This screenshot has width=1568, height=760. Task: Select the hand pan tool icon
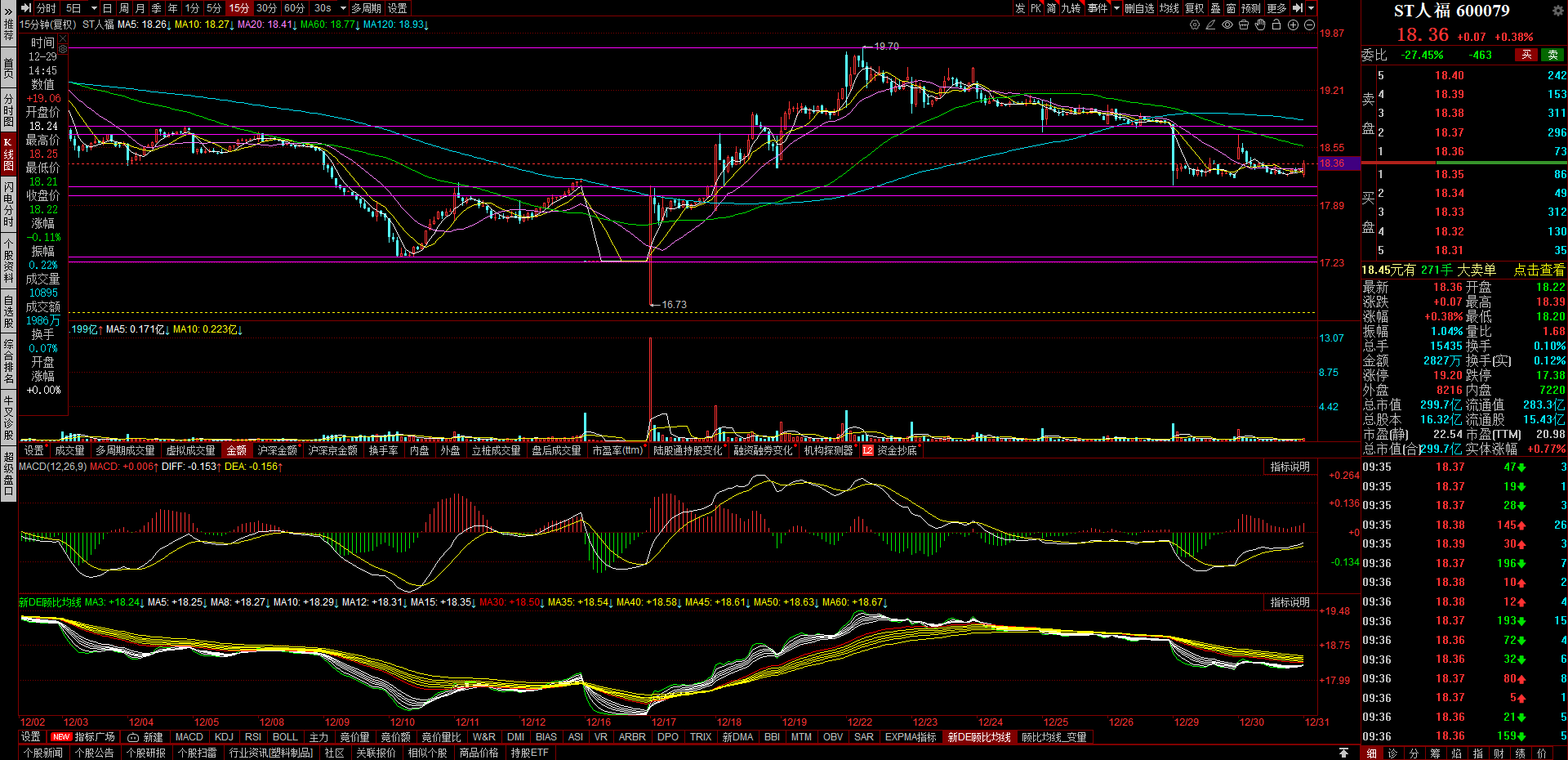[x=1260, y=25]
